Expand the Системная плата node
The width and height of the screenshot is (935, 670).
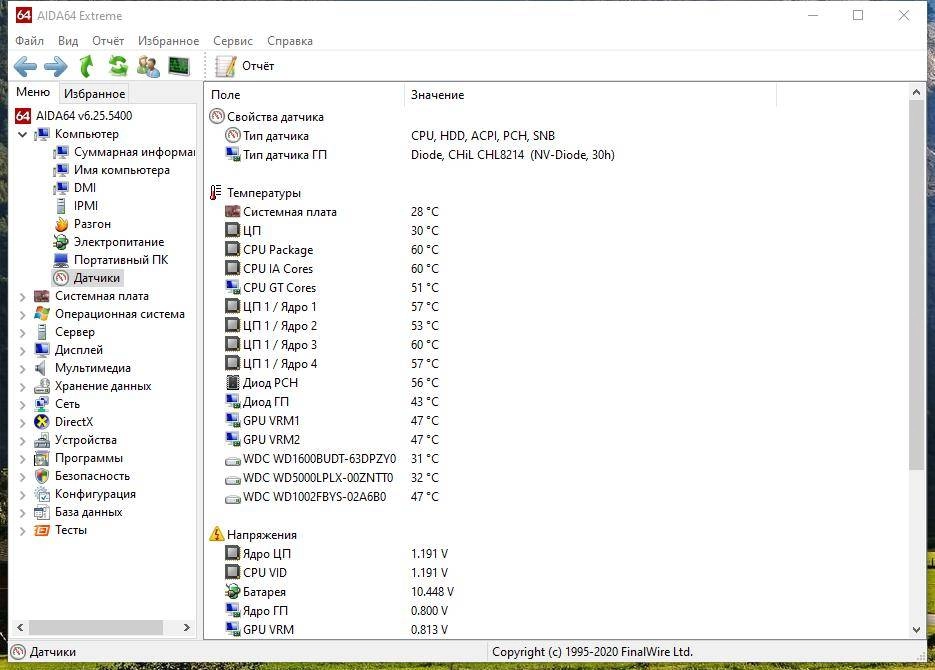(22, 296)
